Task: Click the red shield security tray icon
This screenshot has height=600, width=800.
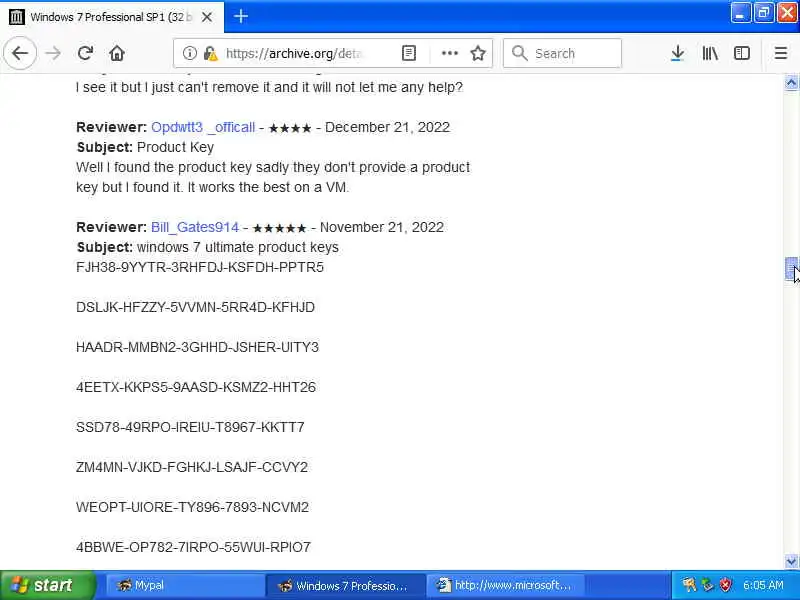Action: pyautogui.click(x=726, y=585)
